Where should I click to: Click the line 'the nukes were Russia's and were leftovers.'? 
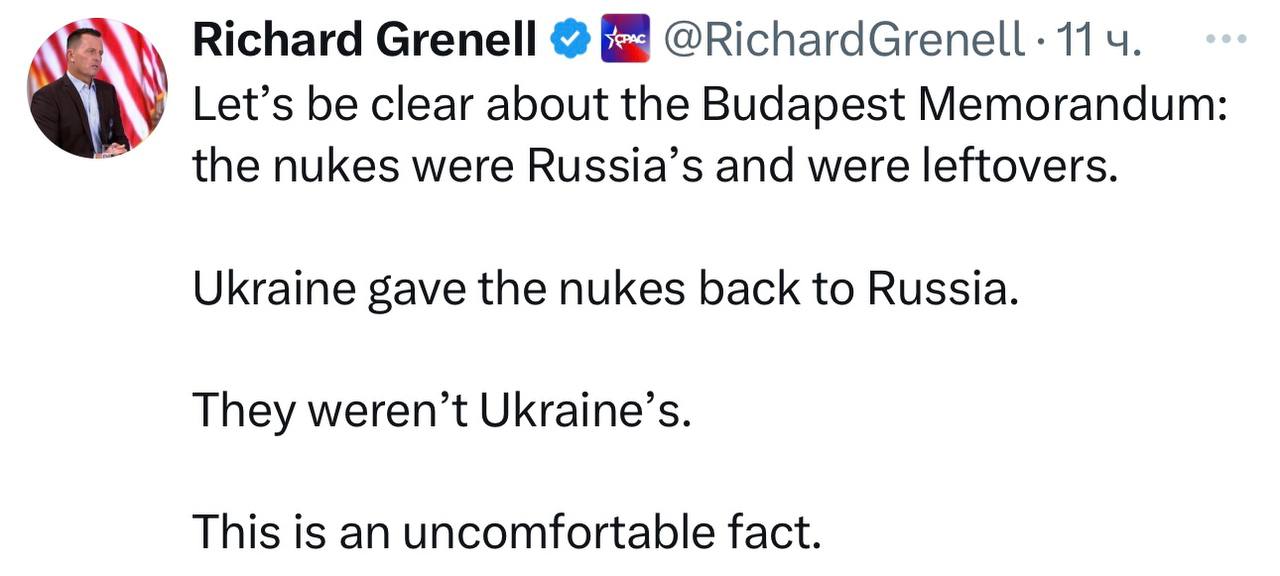(654, 166)
